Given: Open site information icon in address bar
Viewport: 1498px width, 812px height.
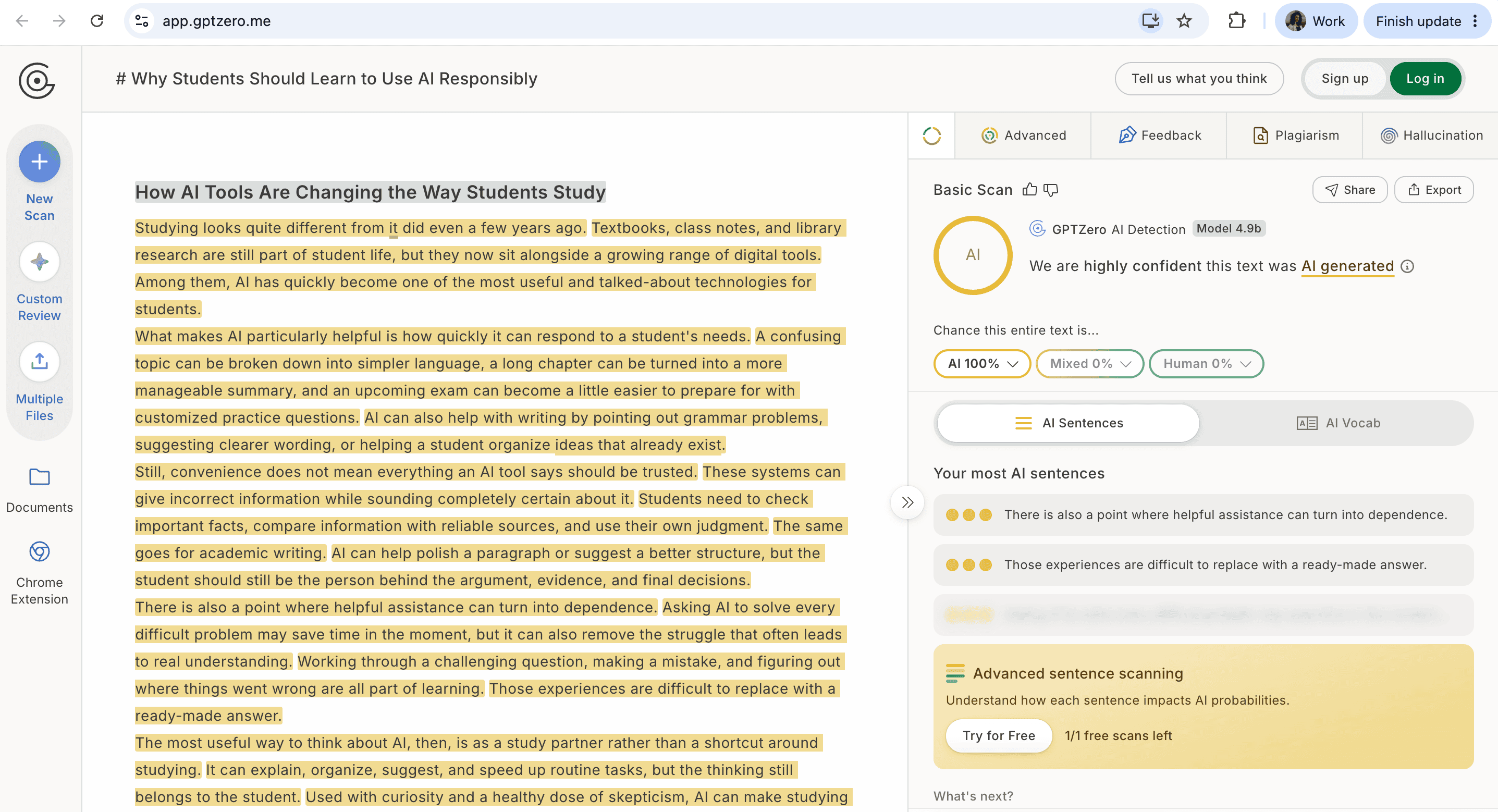Looking at the screenshot, I should click(x=142, y=21).
